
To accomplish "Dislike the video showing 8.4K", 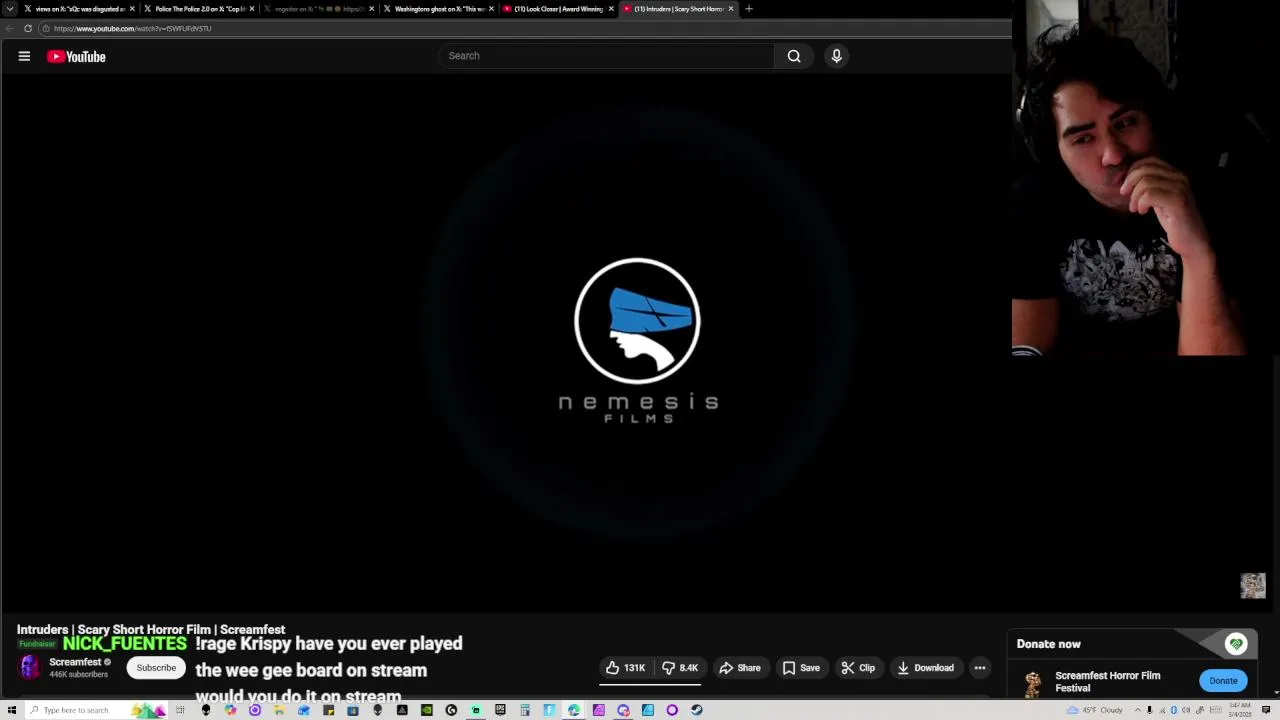I will click(680, 668).
